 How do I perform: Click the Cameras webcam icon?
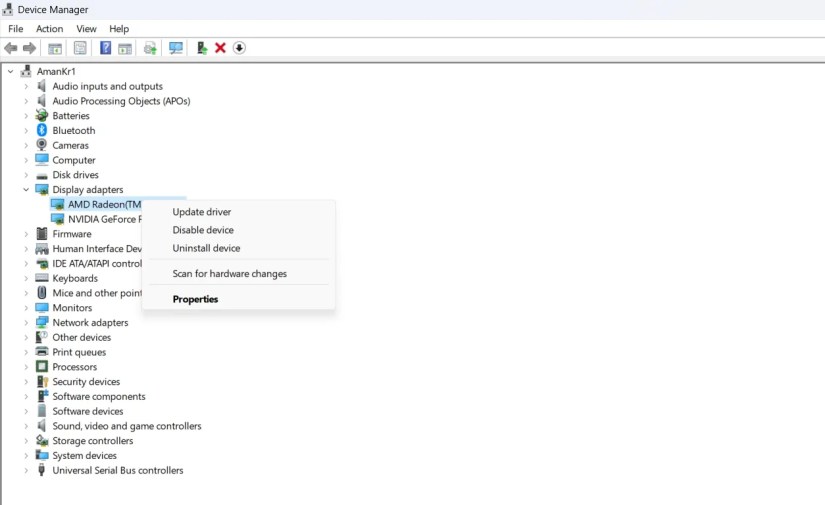coord(42,145)
